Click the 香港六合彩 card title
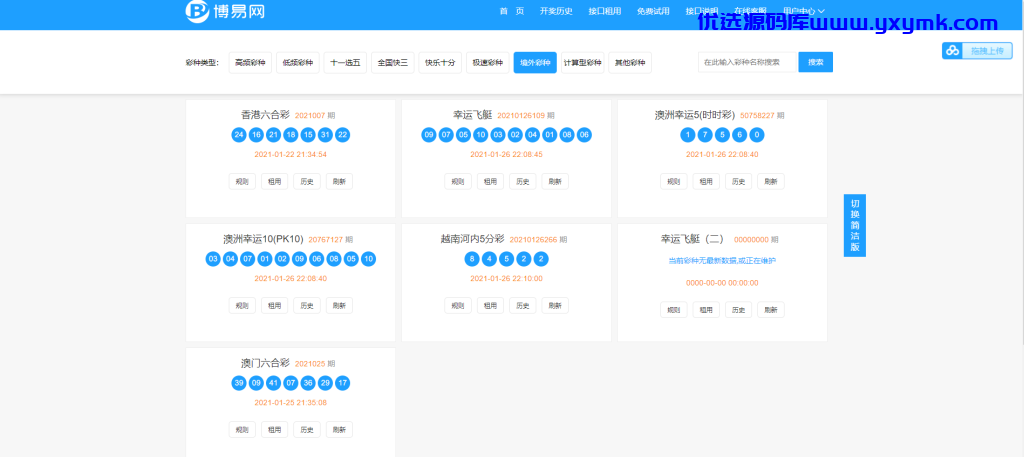The height and width of the screenshot is (457, 1024). click(265, 115)
